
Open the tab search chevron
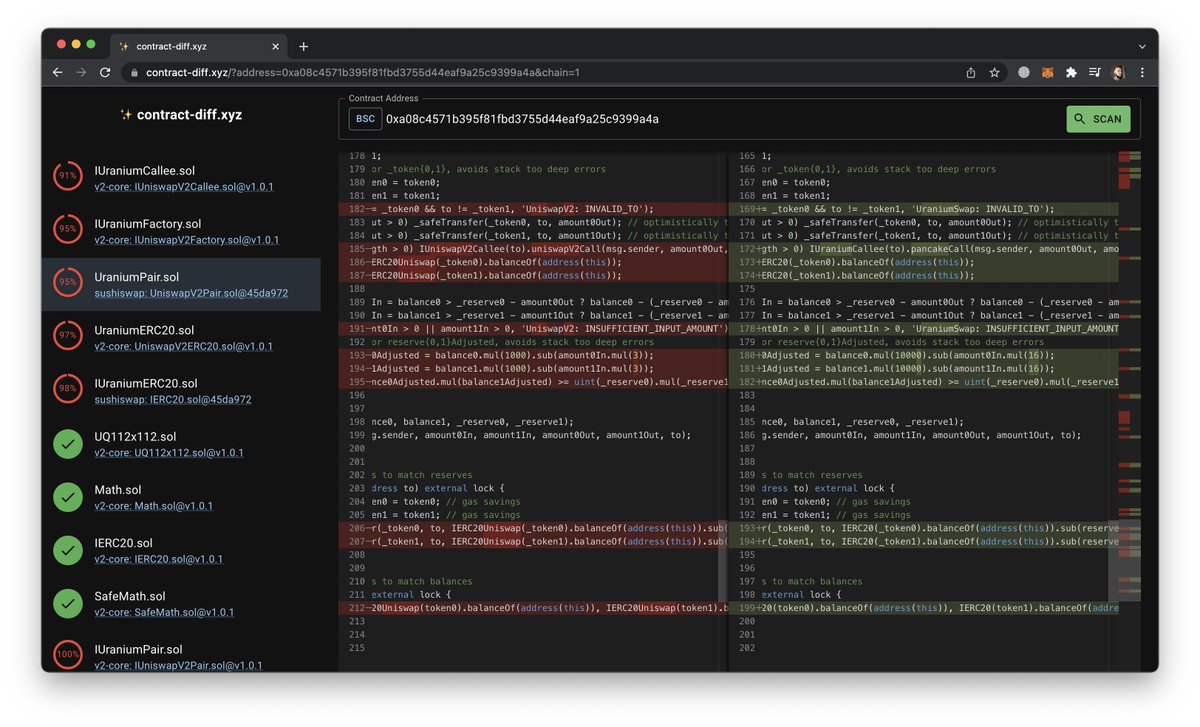point(1142,46)
